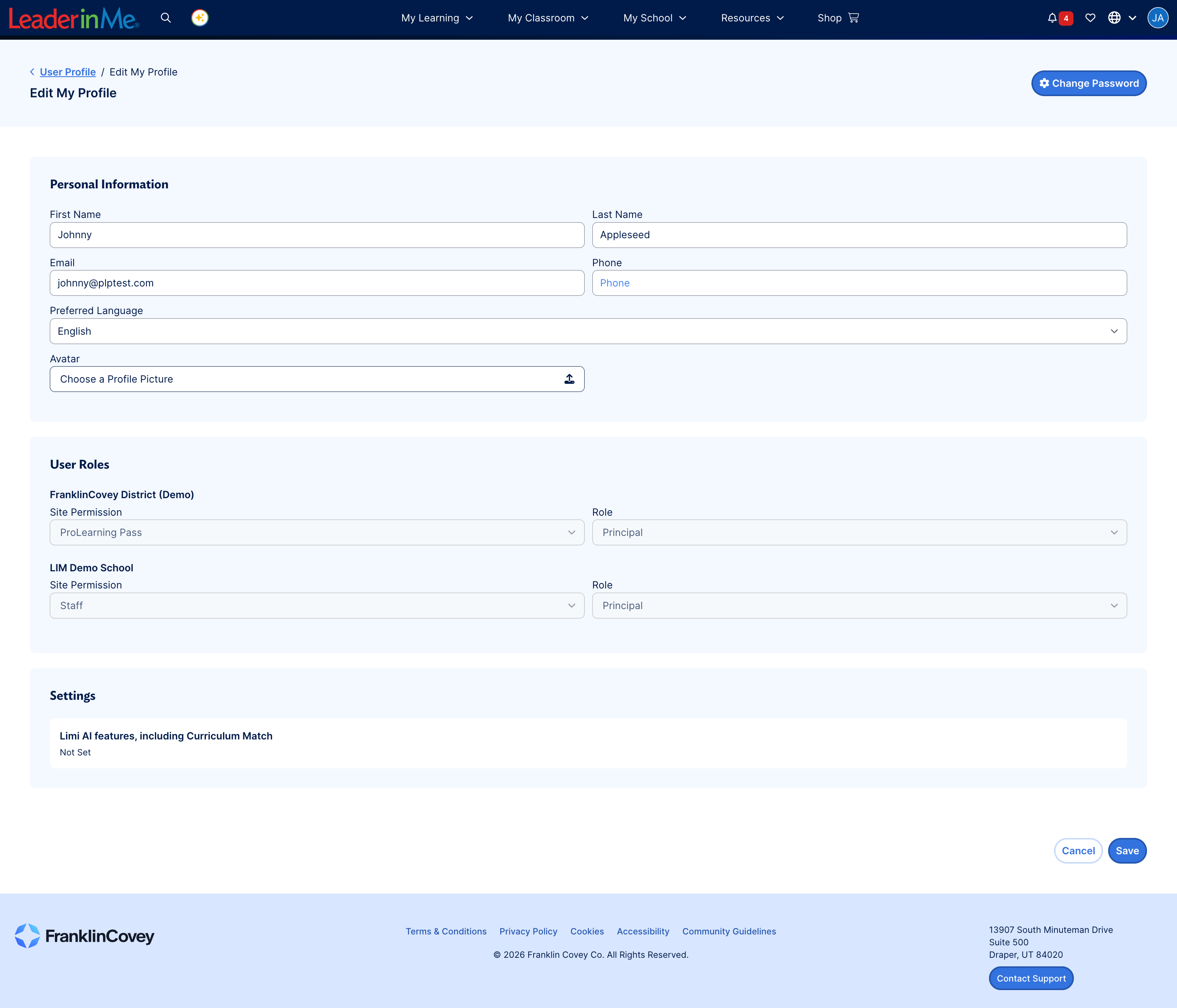Viewport: 1177px width, 1008px height.
Task: Click the Cancel button
Action: coord(1078,851)
